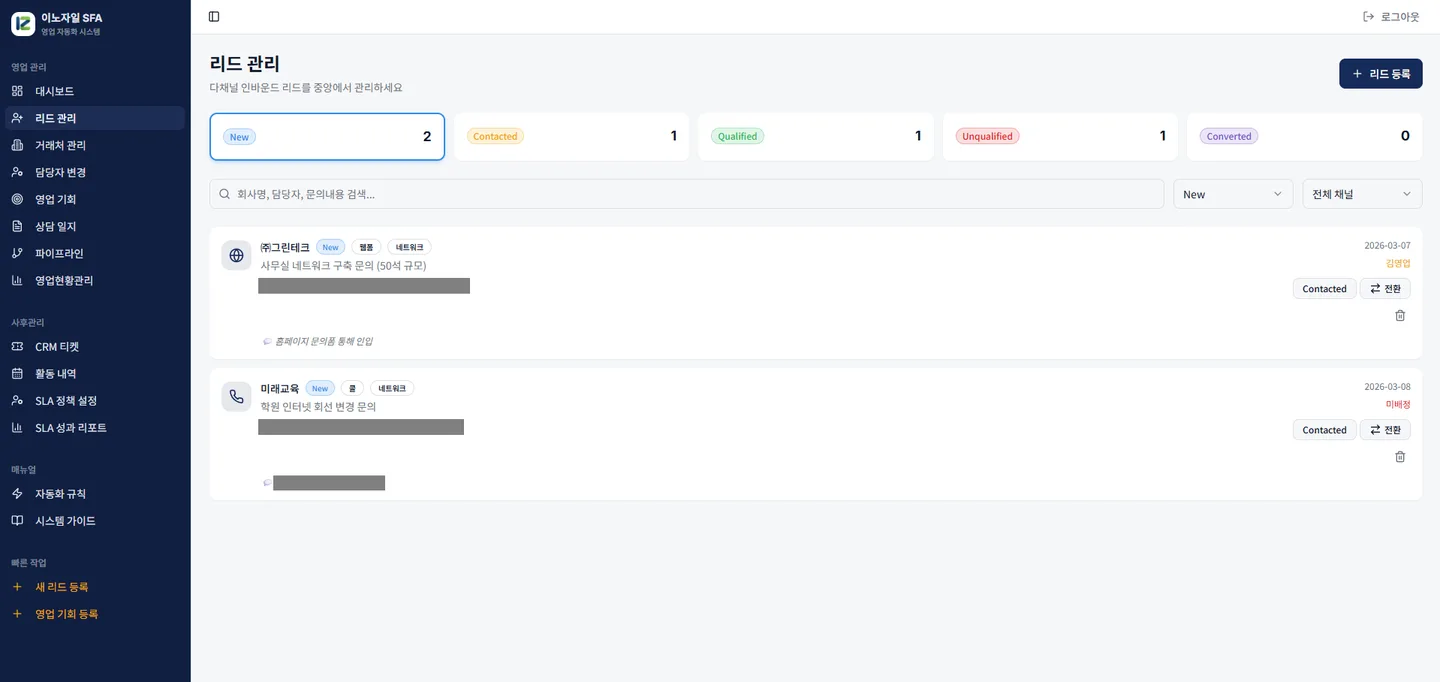Click the 상담 일지 calendar icon
The height and width of the screenshot is (682, 1440).
tap(17, 226)
